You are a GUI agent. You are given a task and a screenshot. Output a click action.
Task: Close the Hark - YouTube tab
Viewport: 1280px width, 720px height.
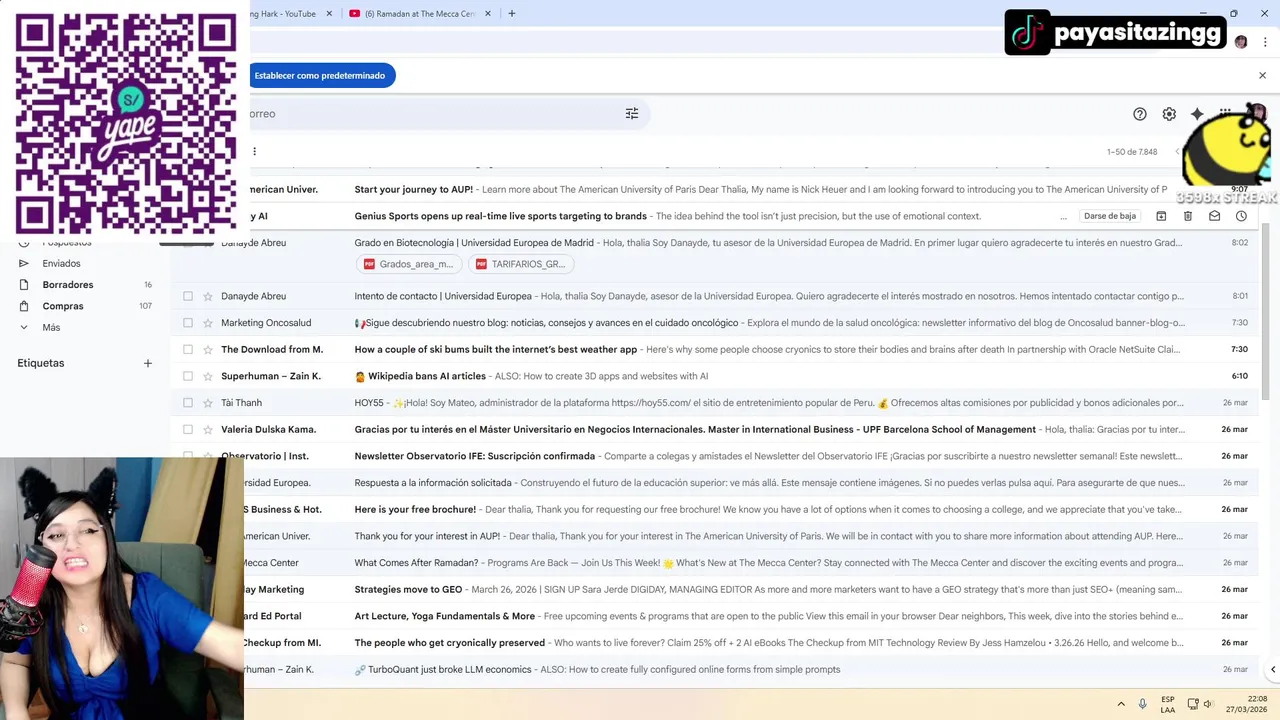329,14
